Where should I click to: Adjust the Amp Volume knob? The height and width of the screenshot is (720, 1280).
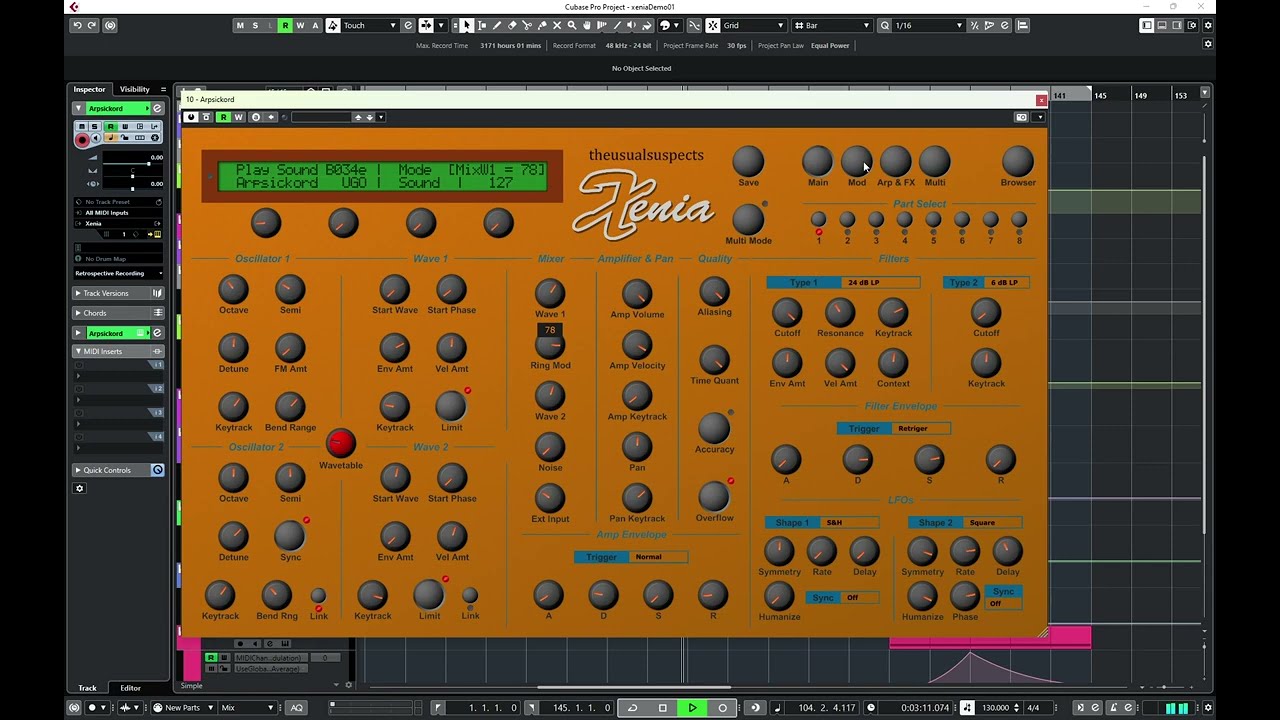click(x=637, y=294)
